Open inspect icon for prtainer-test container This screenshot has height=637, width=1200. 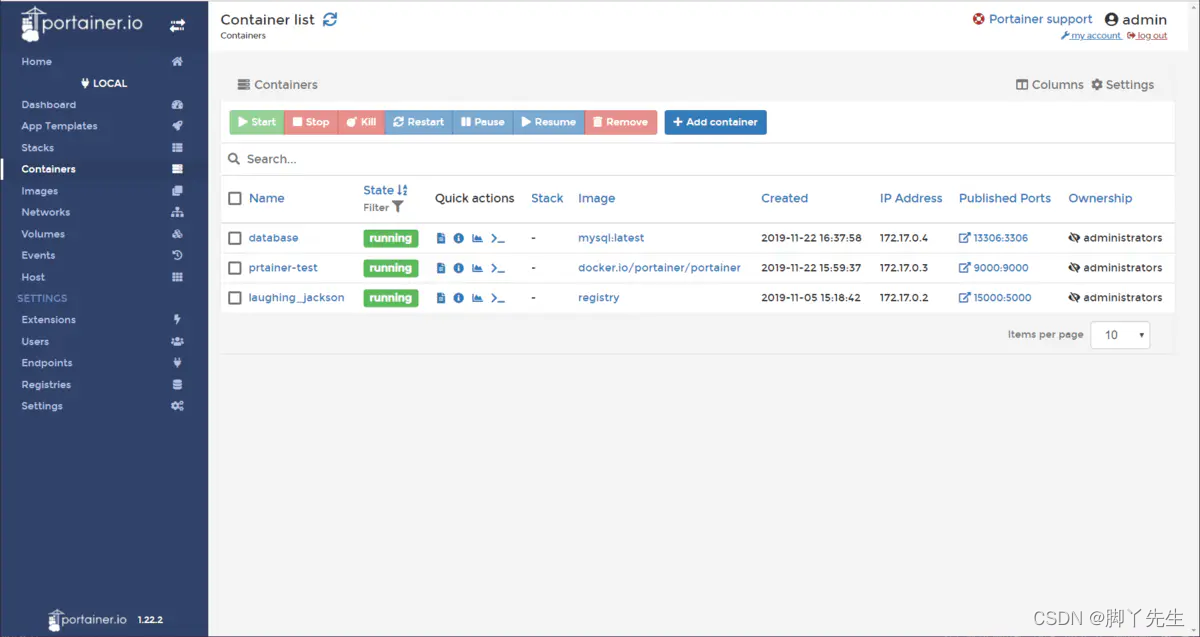458,268
